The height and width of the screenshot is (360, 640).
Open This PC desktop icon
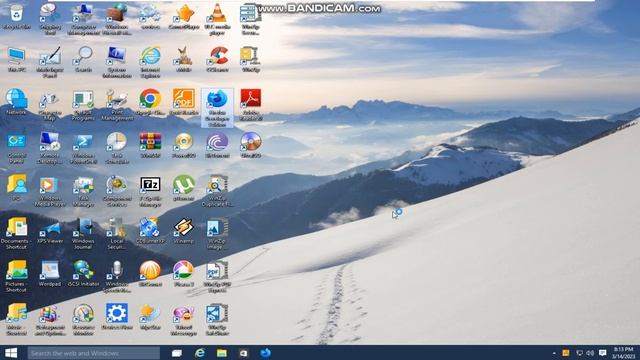coord(16,60)
